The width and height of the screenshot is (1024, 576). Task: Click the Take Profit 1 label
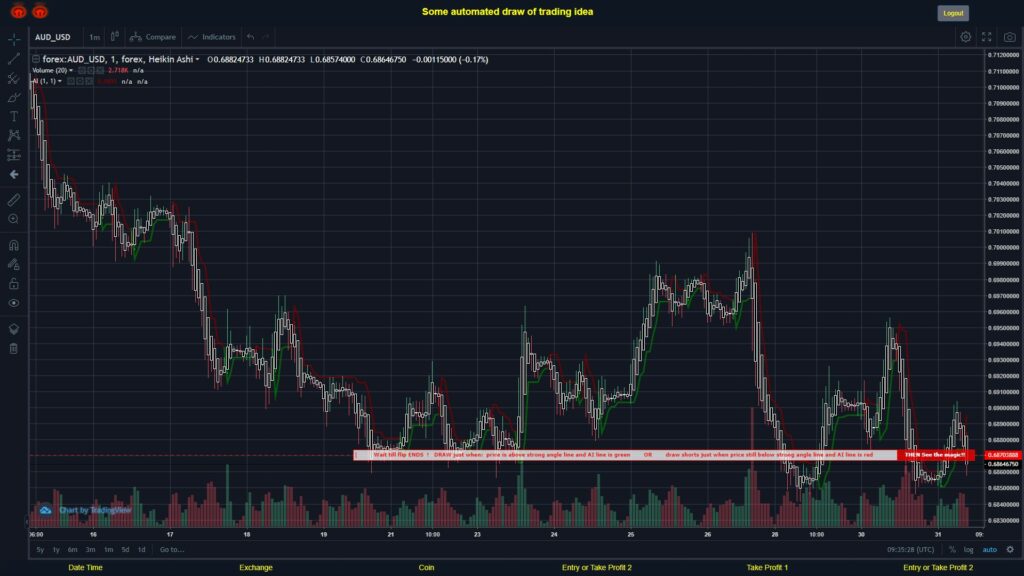click(767, 568)
